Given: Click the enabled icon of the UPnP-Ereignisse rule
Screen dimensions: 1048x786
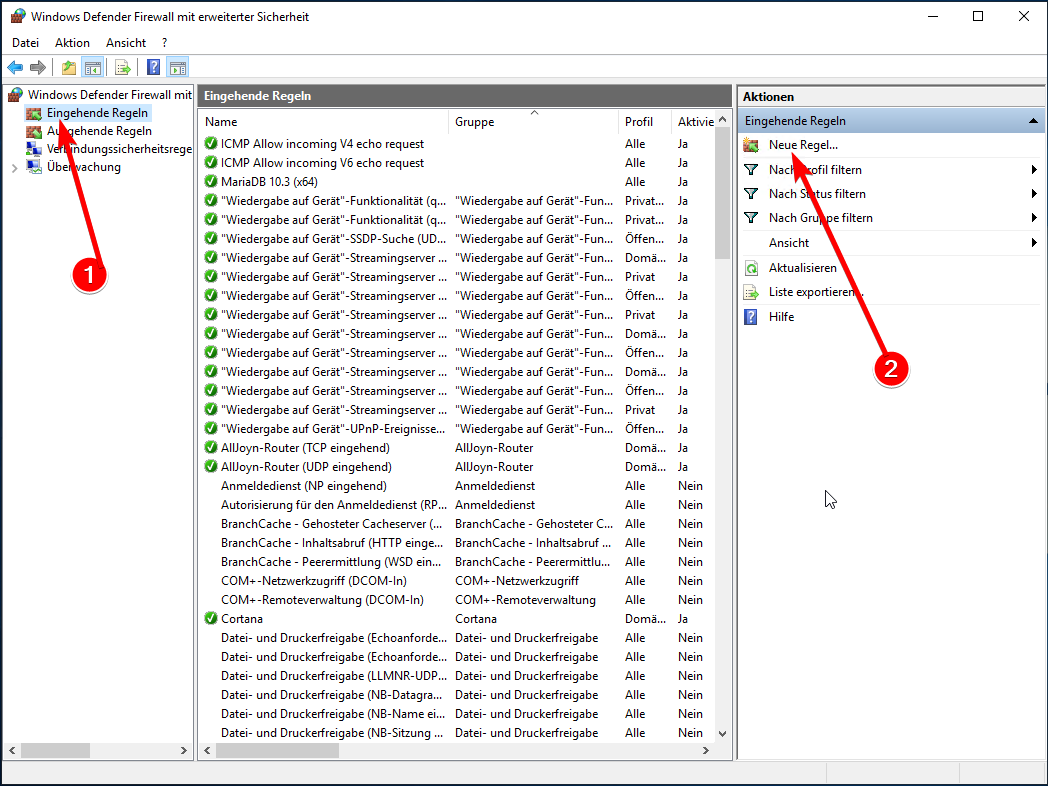Looking at the screenshot, I should (x=211, y=428).
